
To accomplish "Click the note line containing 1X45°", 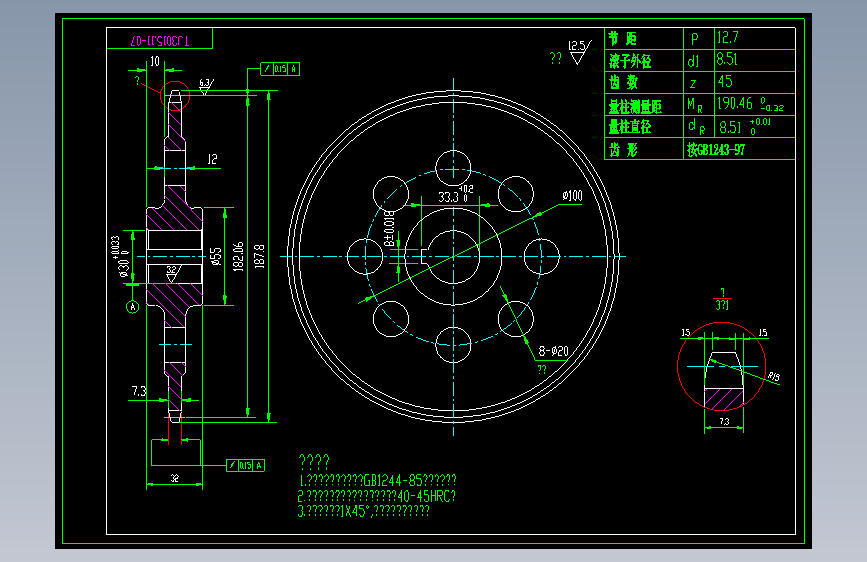I will 363,511.
